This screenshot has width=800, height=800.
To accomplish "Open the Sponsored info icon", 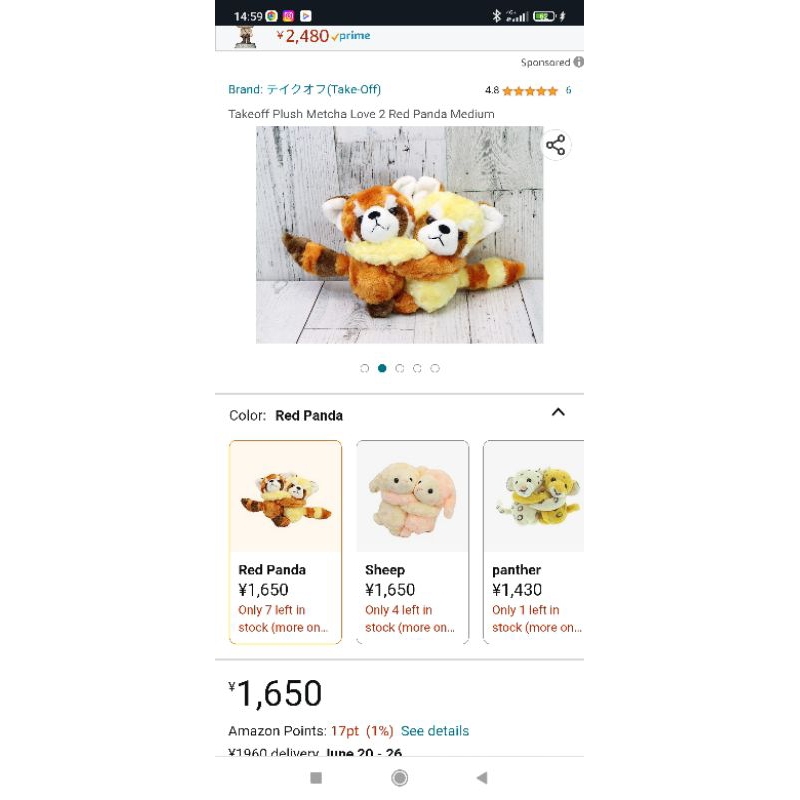I will (579, 62).
